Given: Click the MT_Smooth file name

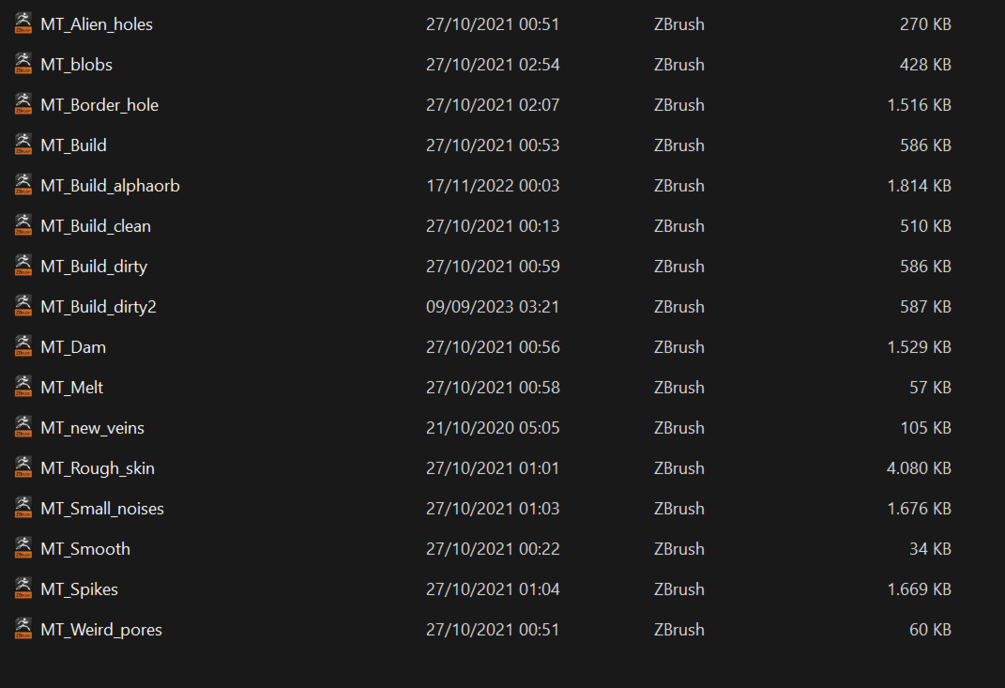Looking at the screenshot, I should click(85, 549).
